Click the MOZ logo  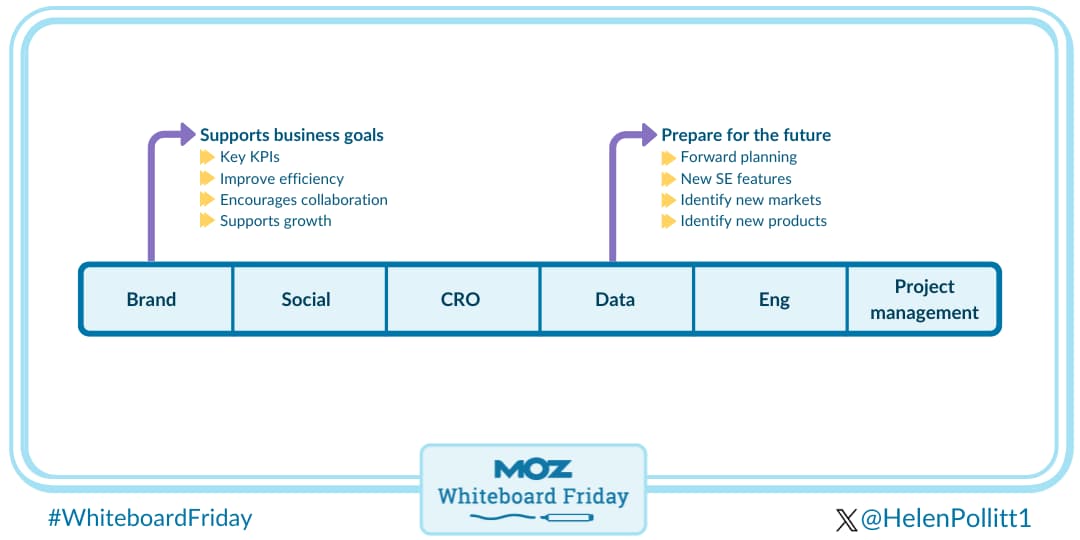tap(533, 469)
